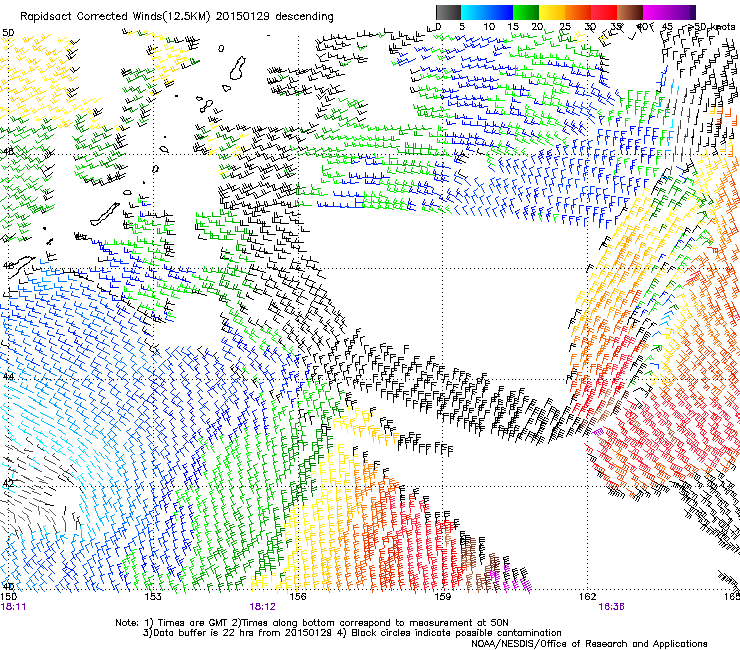740x650 pixels.
Task: Click the cyan 5-10 knots legend swatch
Action: pos(474,12)
